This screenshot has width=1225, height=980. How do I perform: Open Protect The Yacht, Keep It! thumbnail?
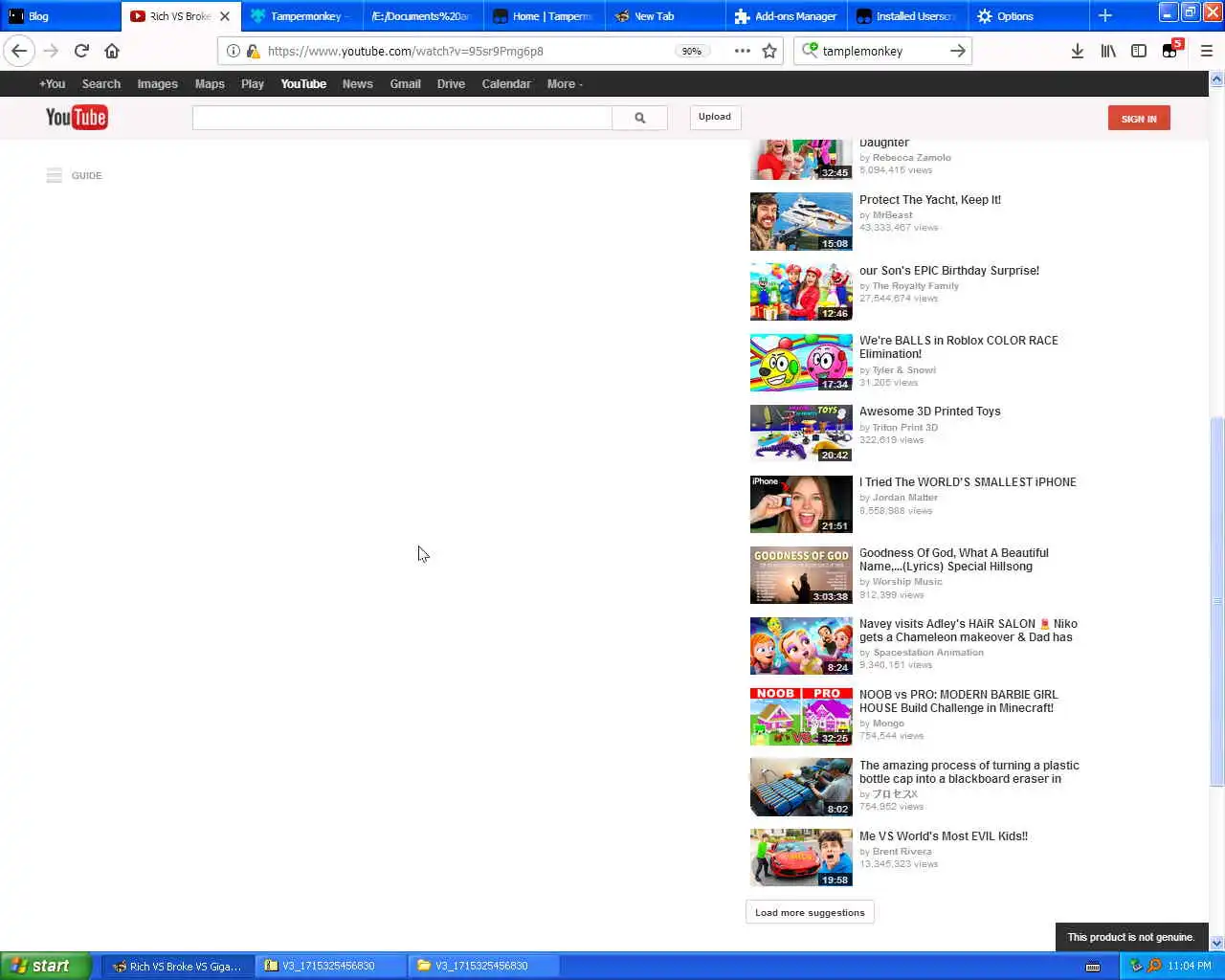801,221
